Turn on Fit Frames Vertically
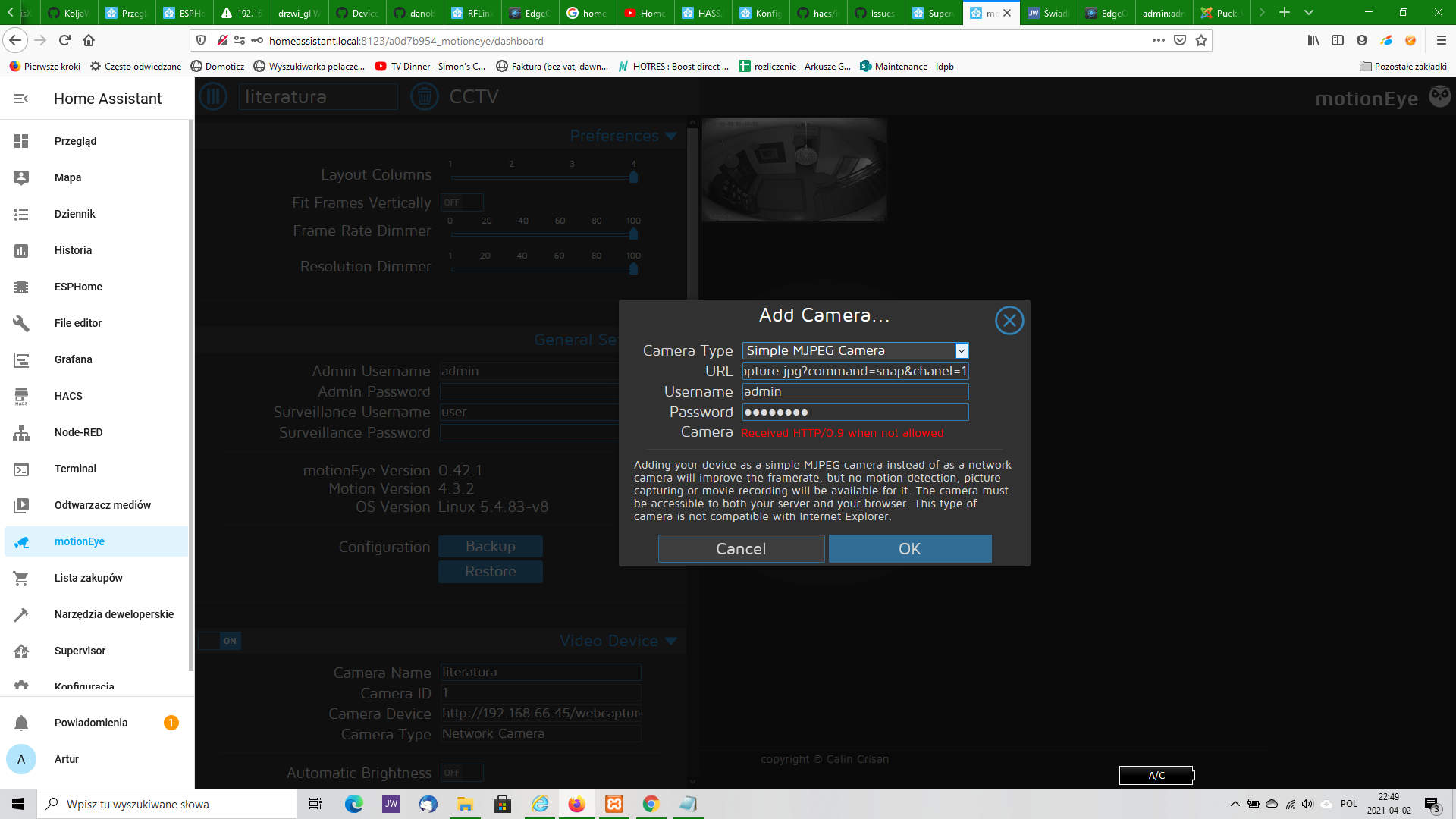 (x=462, y=202)
